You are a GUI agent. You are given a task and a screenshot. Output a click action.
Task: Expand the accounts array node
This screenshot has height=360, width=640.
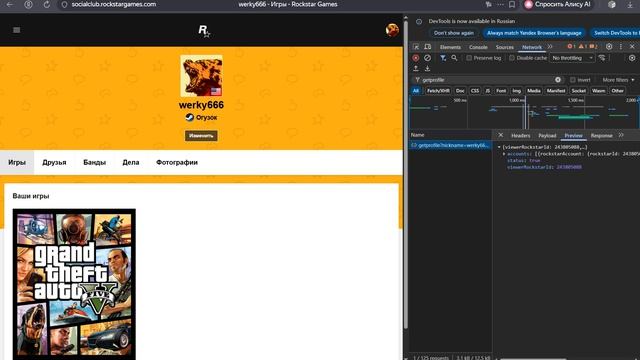click(x=504, y=154)
